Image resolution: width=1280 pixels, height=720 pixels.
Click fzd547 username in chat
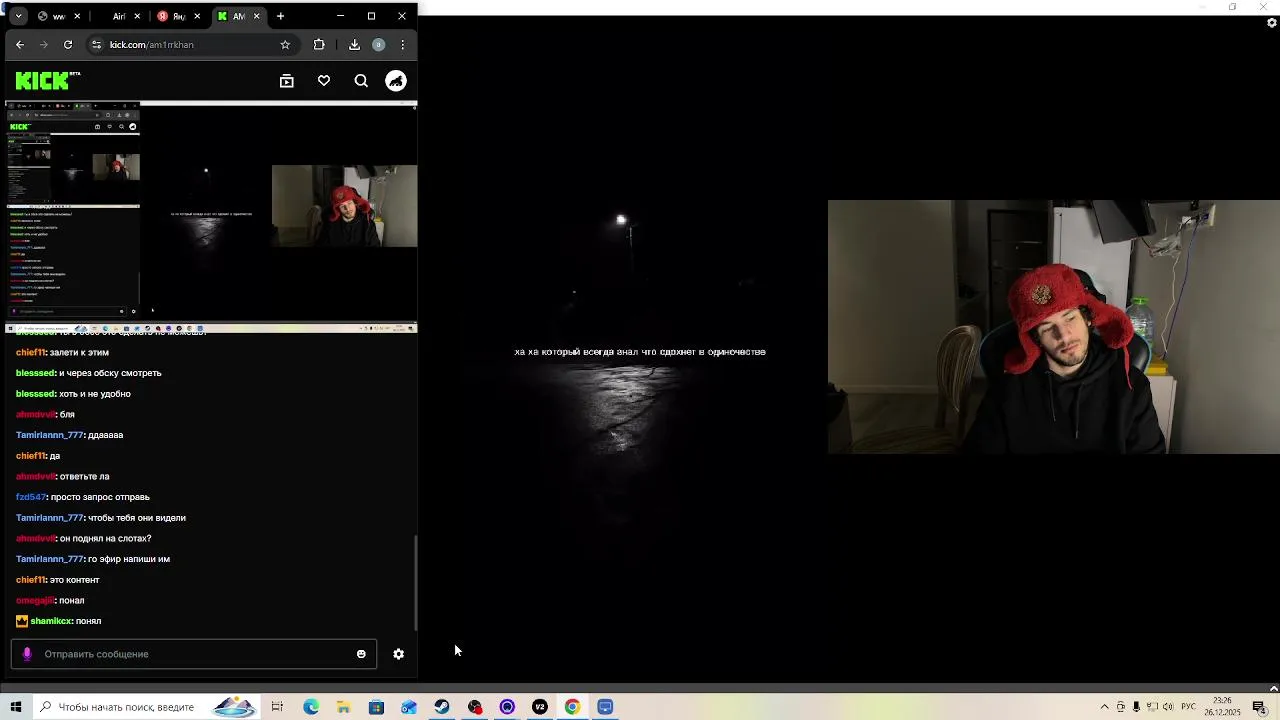coord(31,497)
